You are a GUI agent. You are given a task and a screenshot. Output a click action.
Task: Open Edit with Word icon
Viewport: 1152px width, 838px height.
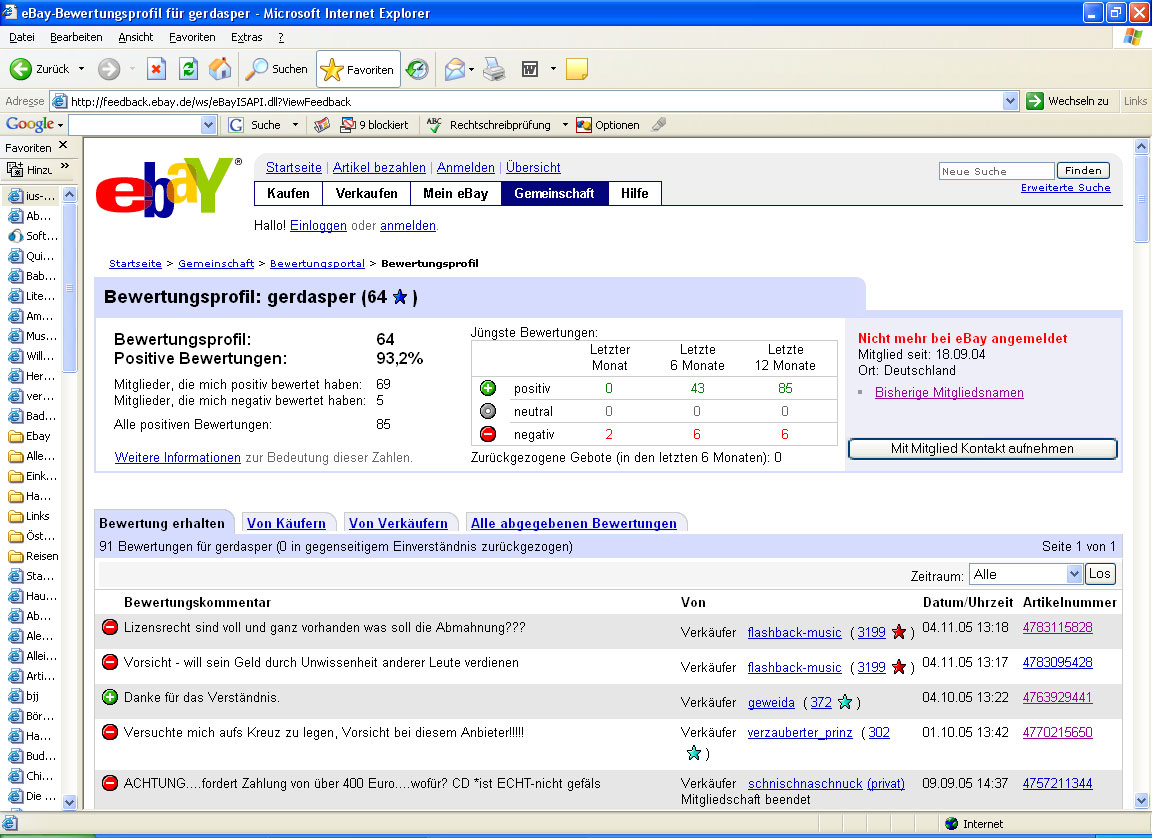tap(530, 69)
